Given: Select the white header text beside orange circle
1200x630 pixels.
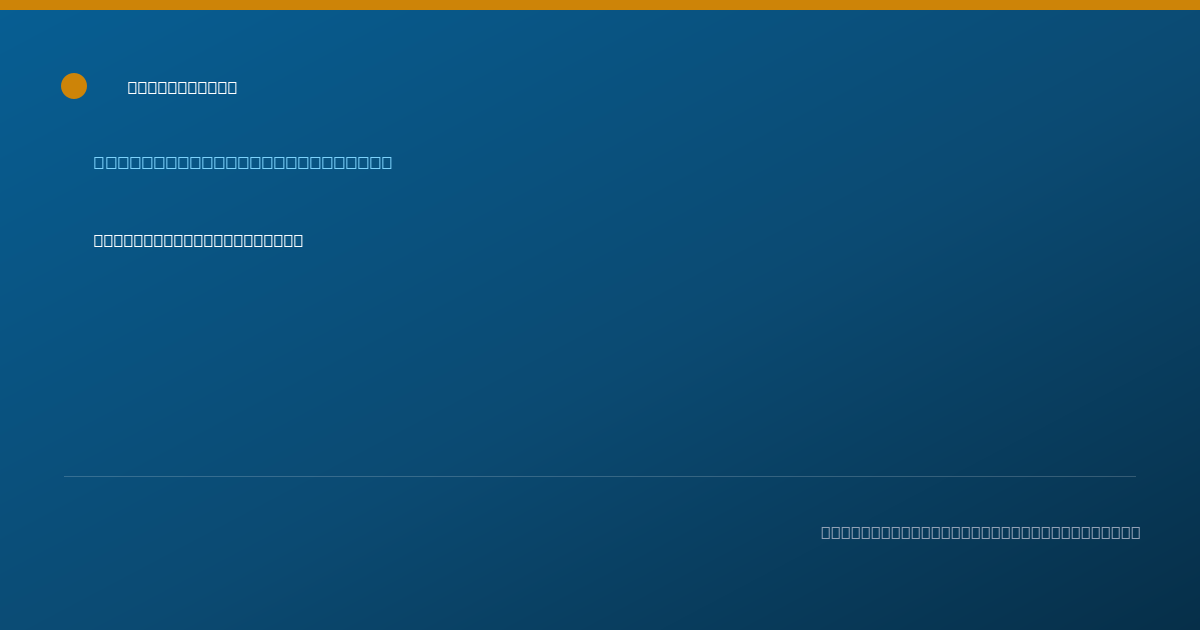Looking at the screenshot, I should 182,88.
